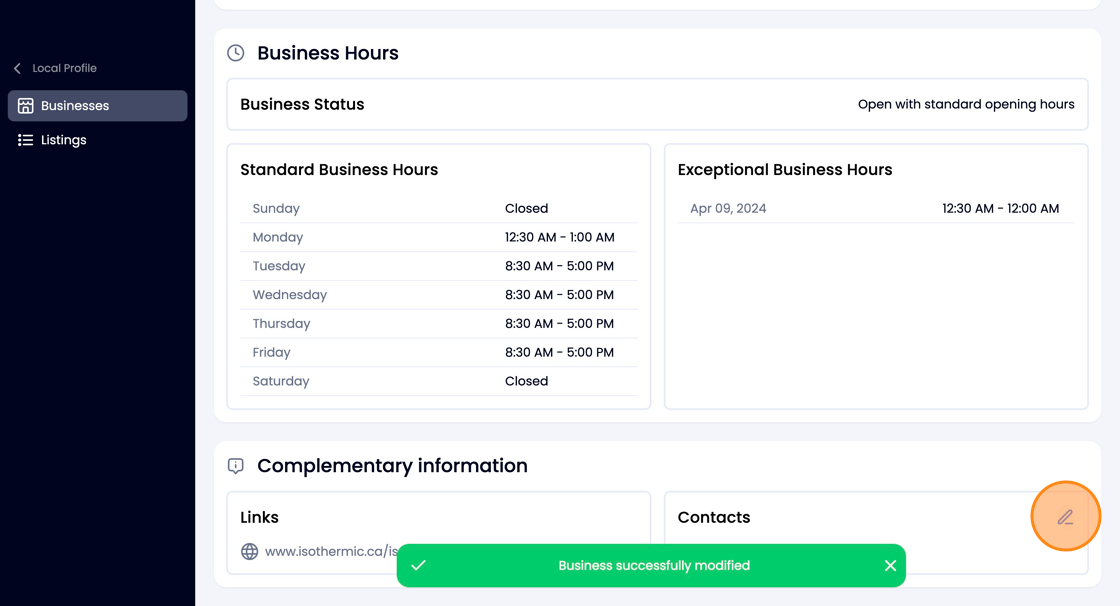Click the Business Hours section title
The image size is (1120, 606).
[x=328, y=53]
